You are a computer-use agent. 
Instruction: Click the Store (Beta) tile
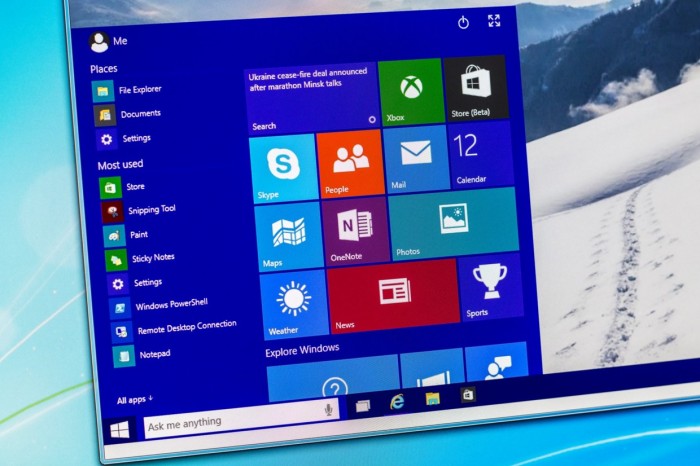[x=474, y=86]
